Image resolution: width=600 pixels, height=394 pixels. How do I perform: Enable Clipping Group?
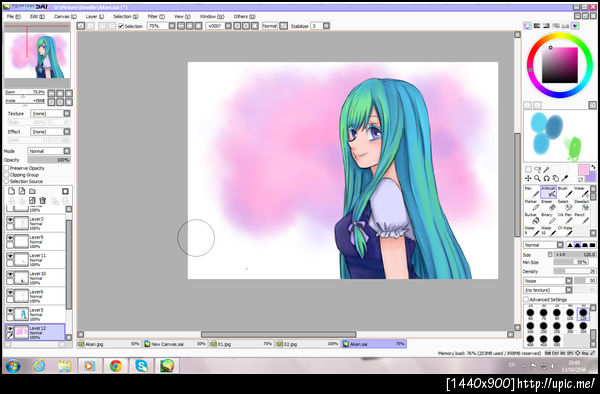pyautogui.click(x=7, y=174)
